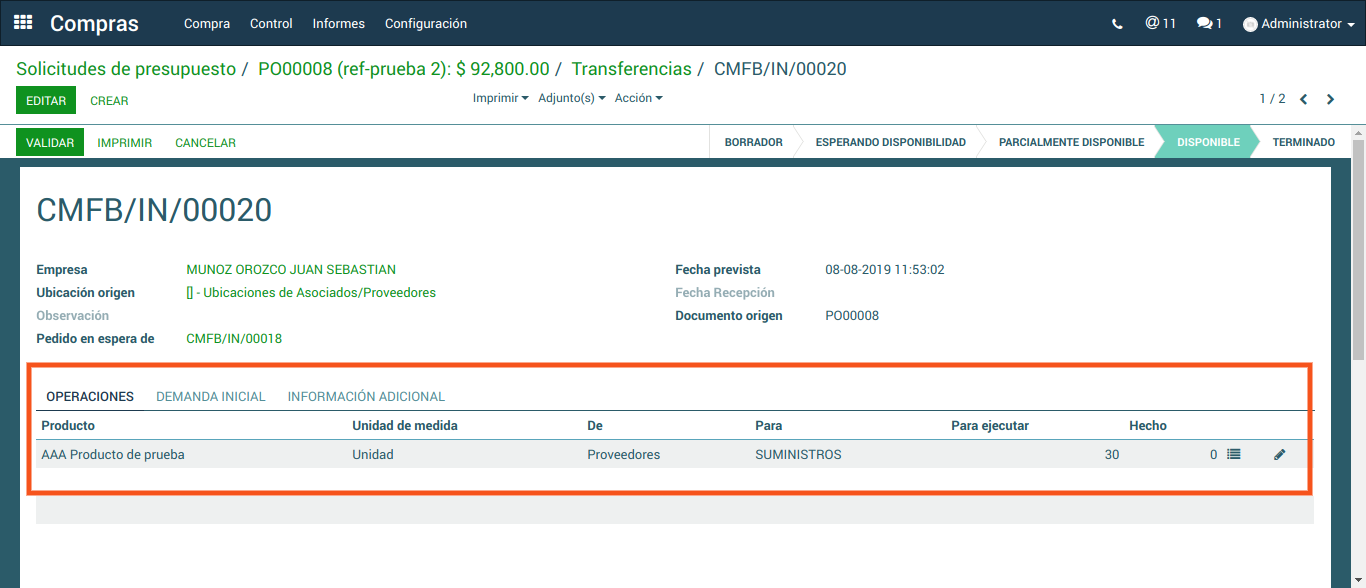Open the Configuración menu
Screen dimensions: 1366x588
(425, 24)
